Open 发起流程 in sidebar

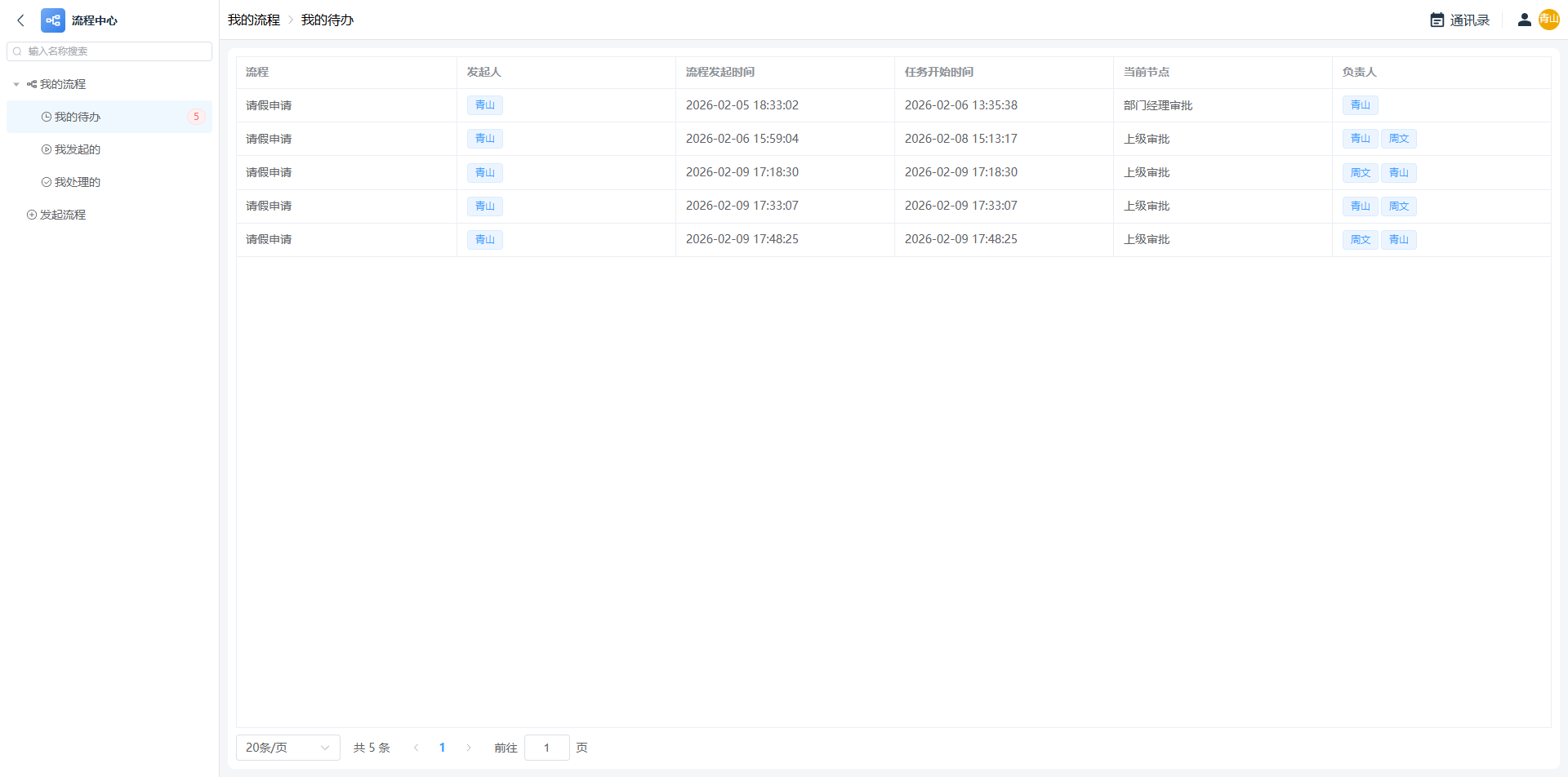pos(62,215)
